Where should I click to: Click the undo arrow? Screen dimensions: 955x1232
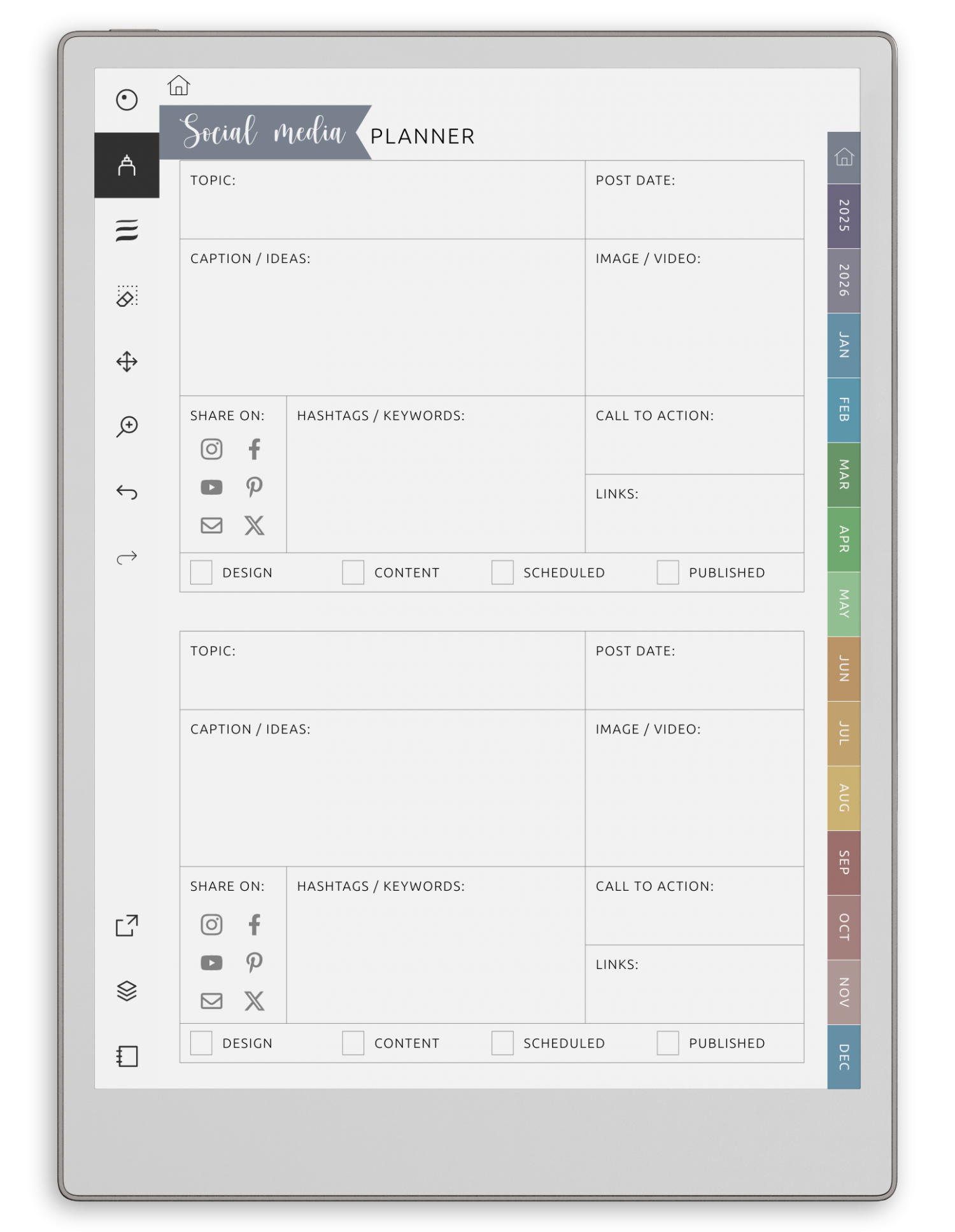127,492
